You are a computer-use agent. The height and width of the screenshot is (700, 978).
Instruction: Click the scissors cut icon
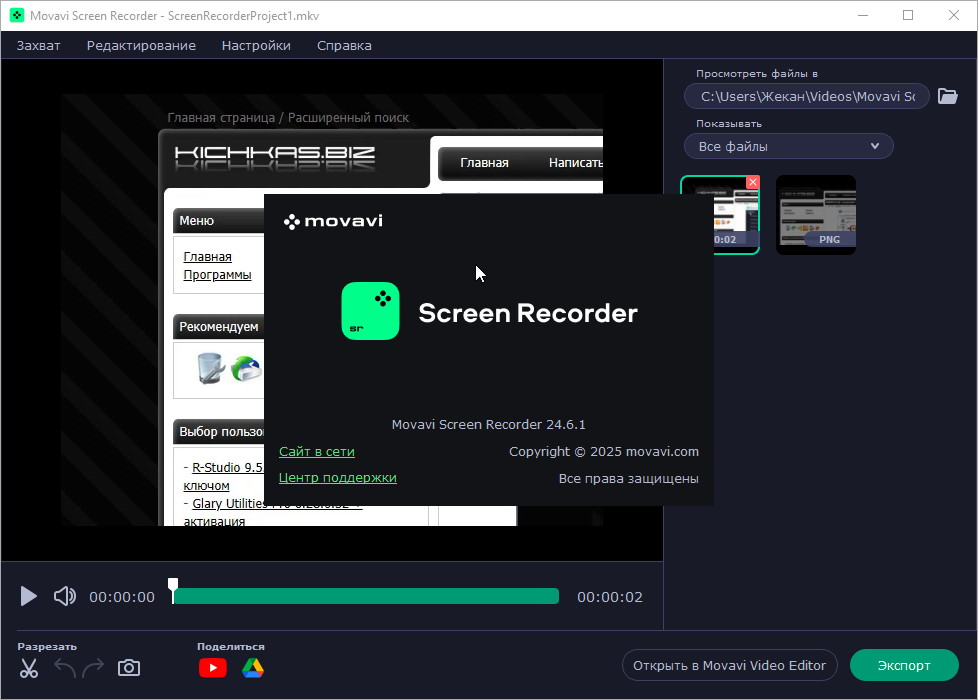(29, 668)
